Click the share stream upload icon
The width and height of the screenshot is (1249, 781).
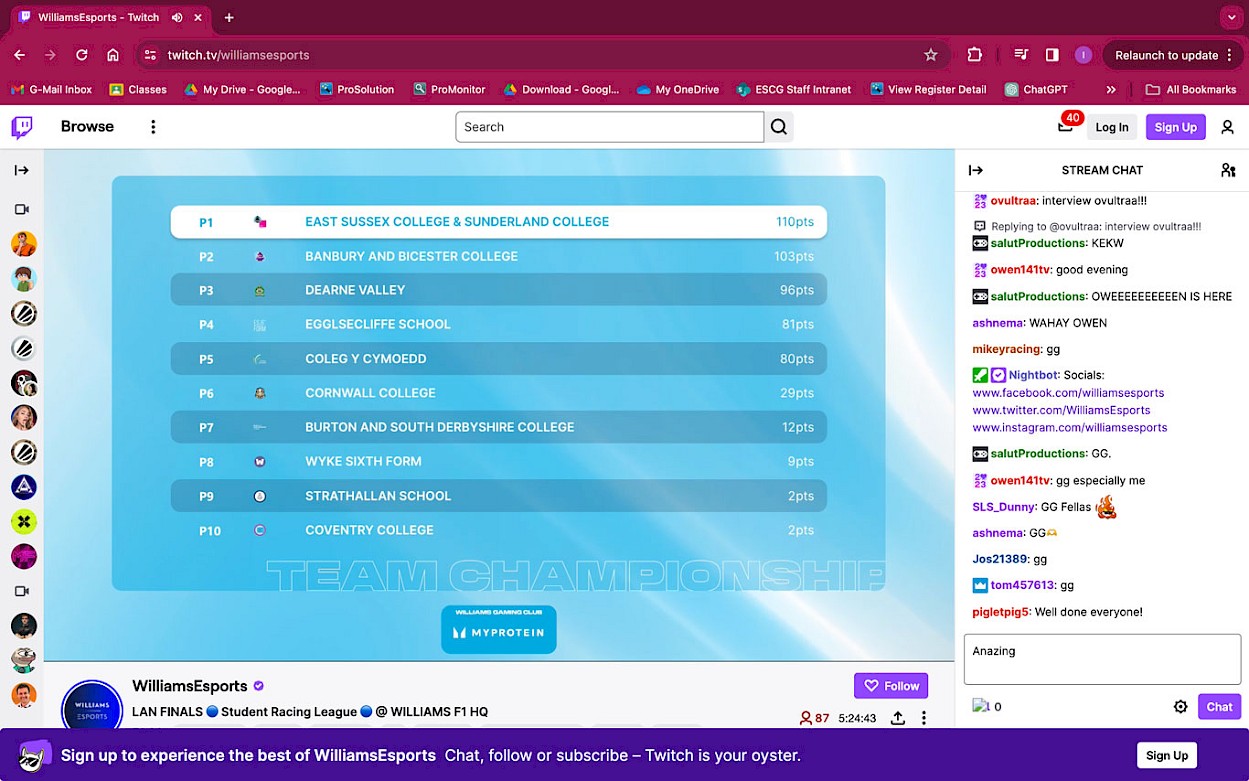[x=898, y=718]
